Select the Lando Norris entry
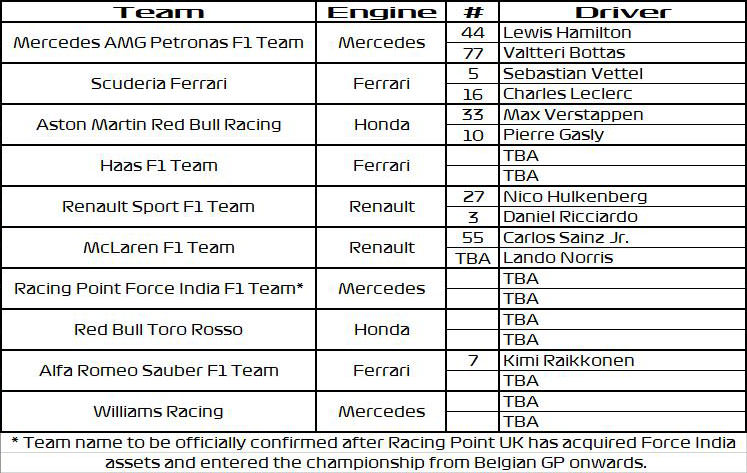 (x=622, y=258)
